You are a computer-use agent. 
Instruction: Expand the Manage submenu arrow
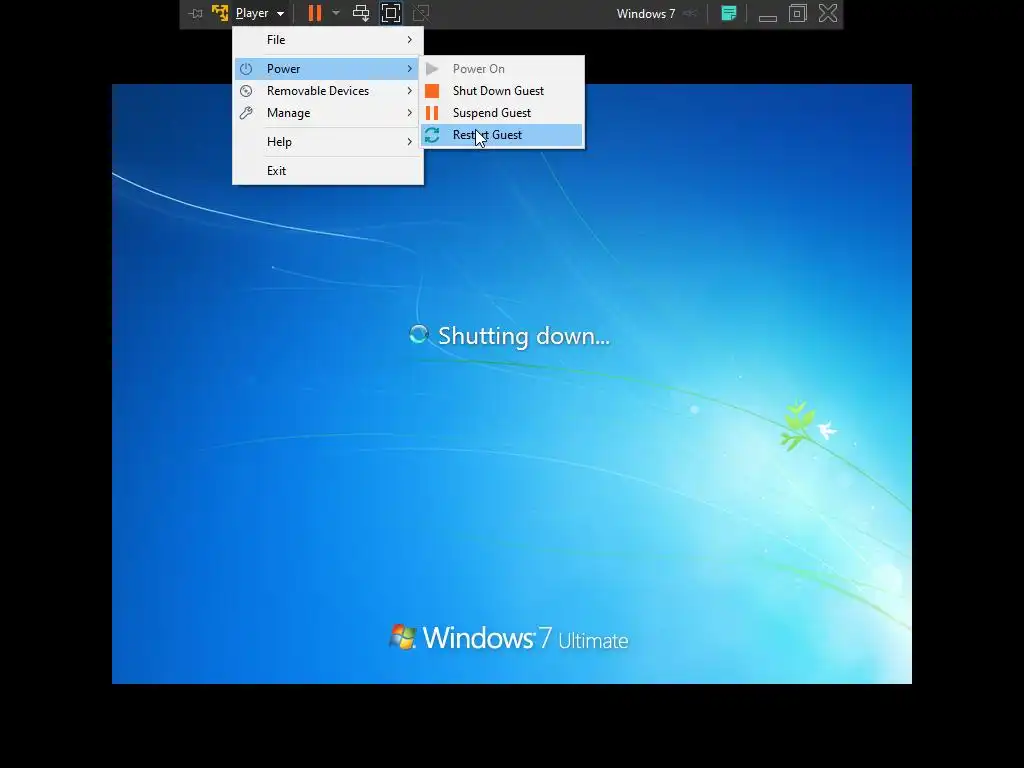(409, 113)
